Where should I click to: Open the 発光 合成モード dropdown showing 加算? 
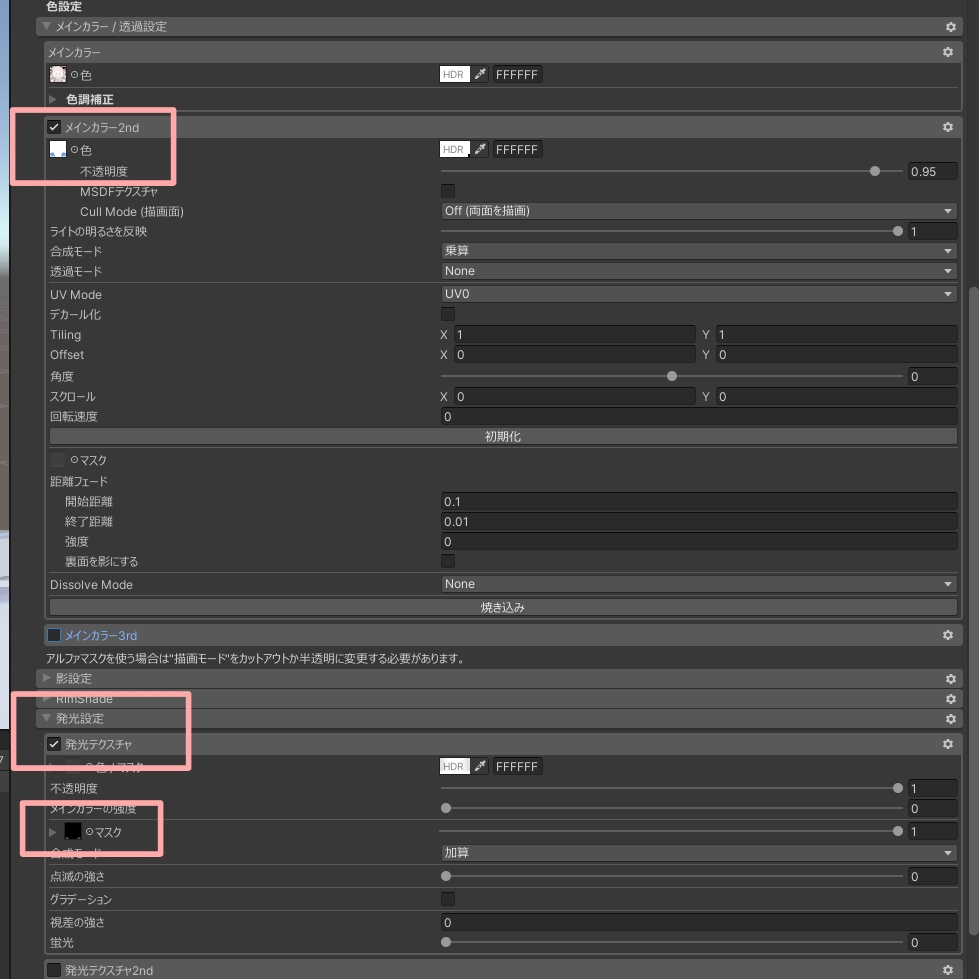coord(699,852)
